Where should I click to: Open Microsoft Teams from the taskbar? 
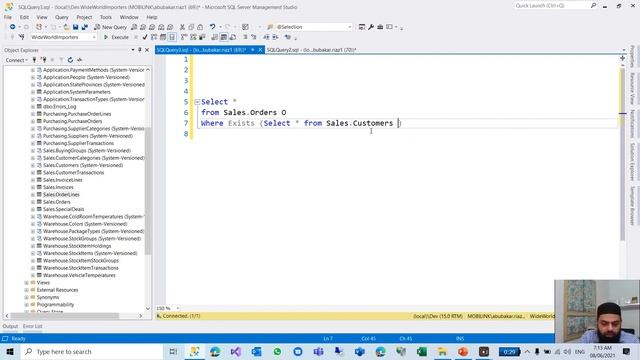(318, 351)
